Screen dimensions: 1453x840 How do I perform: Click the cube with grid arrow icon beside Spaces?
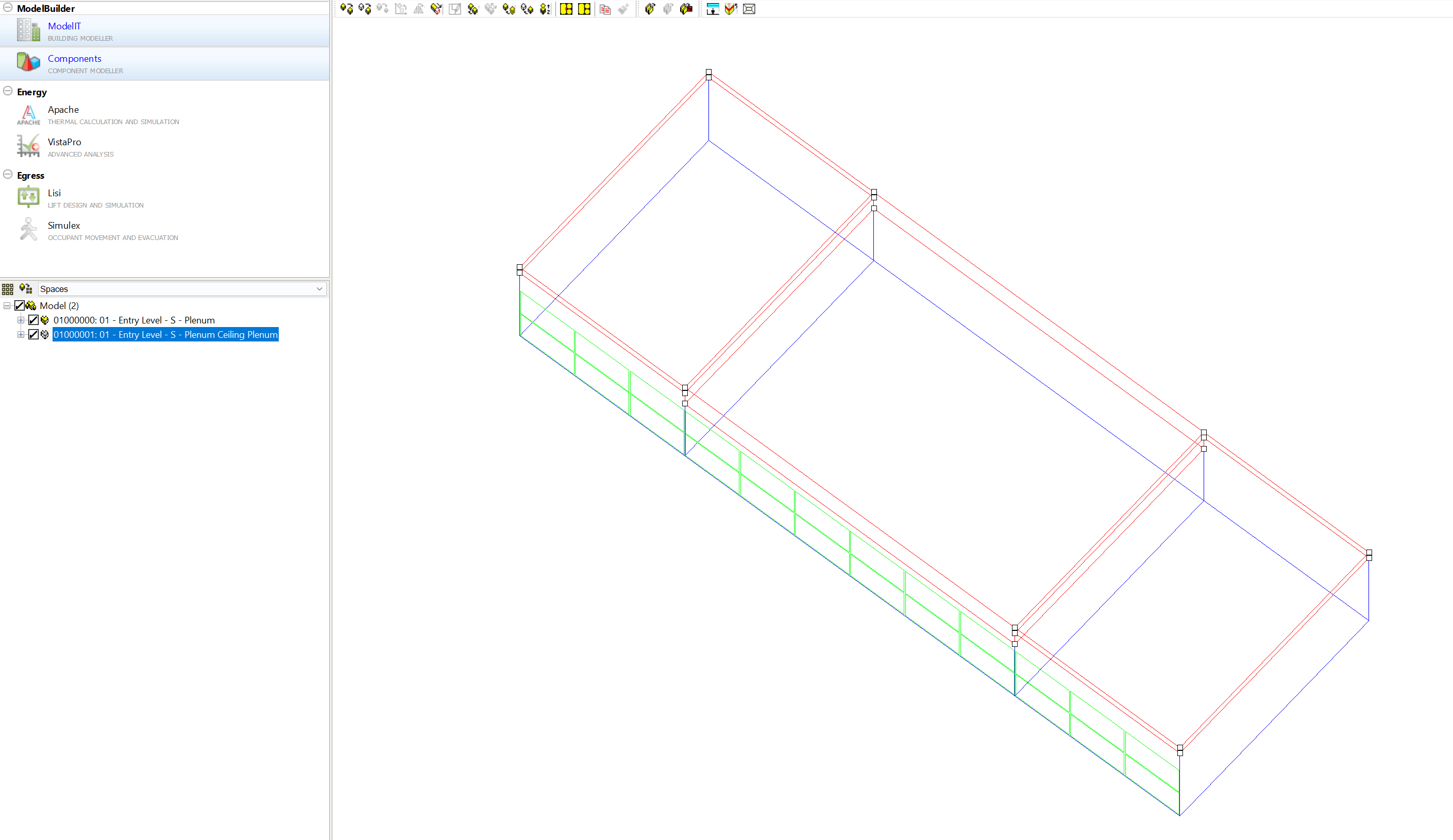25,288
